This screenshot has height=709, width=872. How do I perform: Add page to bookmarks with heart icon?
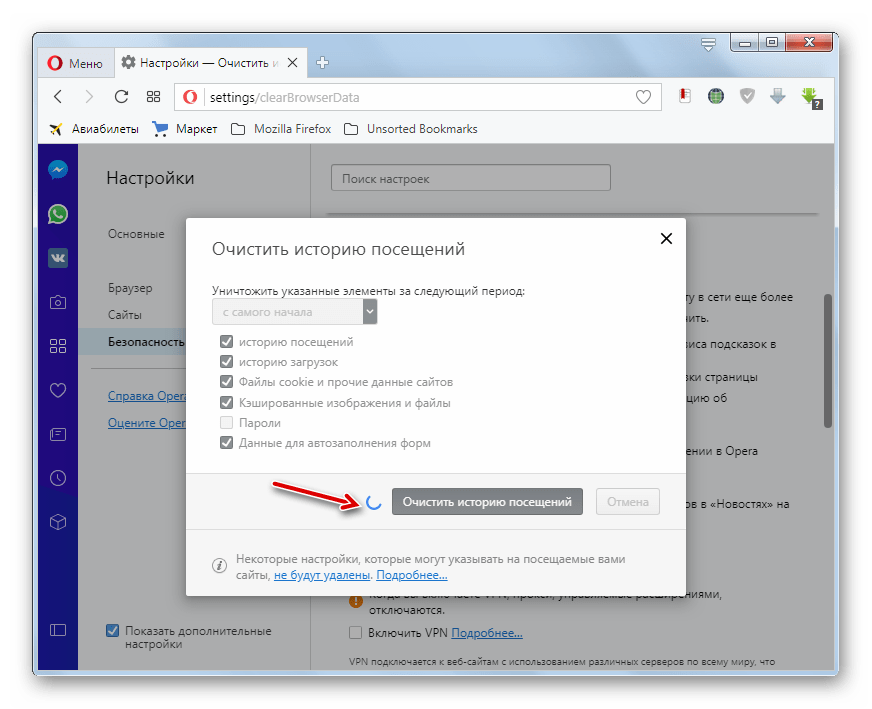point(643,97)
